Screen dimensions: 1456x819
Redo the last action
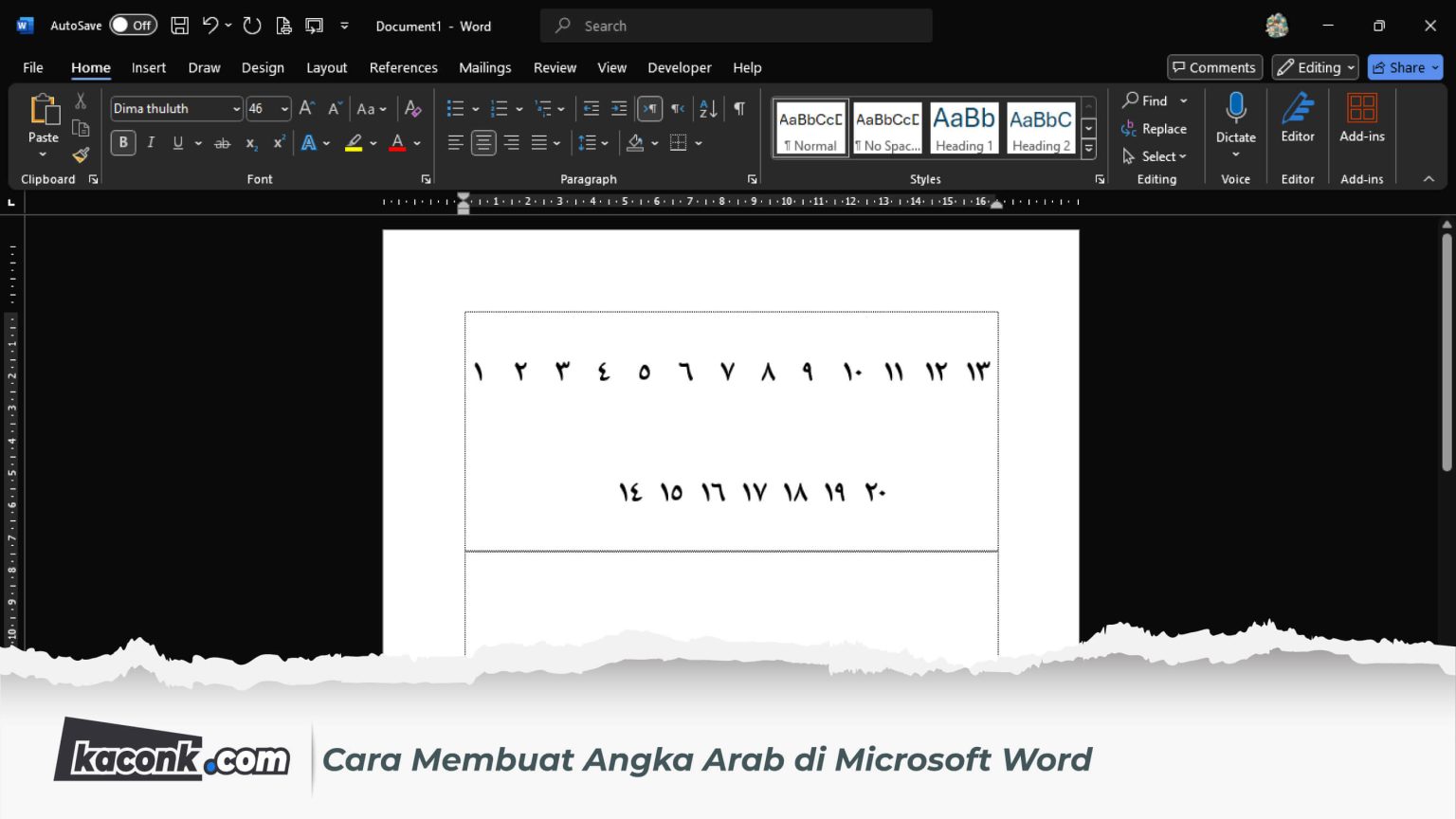(251, 26)
